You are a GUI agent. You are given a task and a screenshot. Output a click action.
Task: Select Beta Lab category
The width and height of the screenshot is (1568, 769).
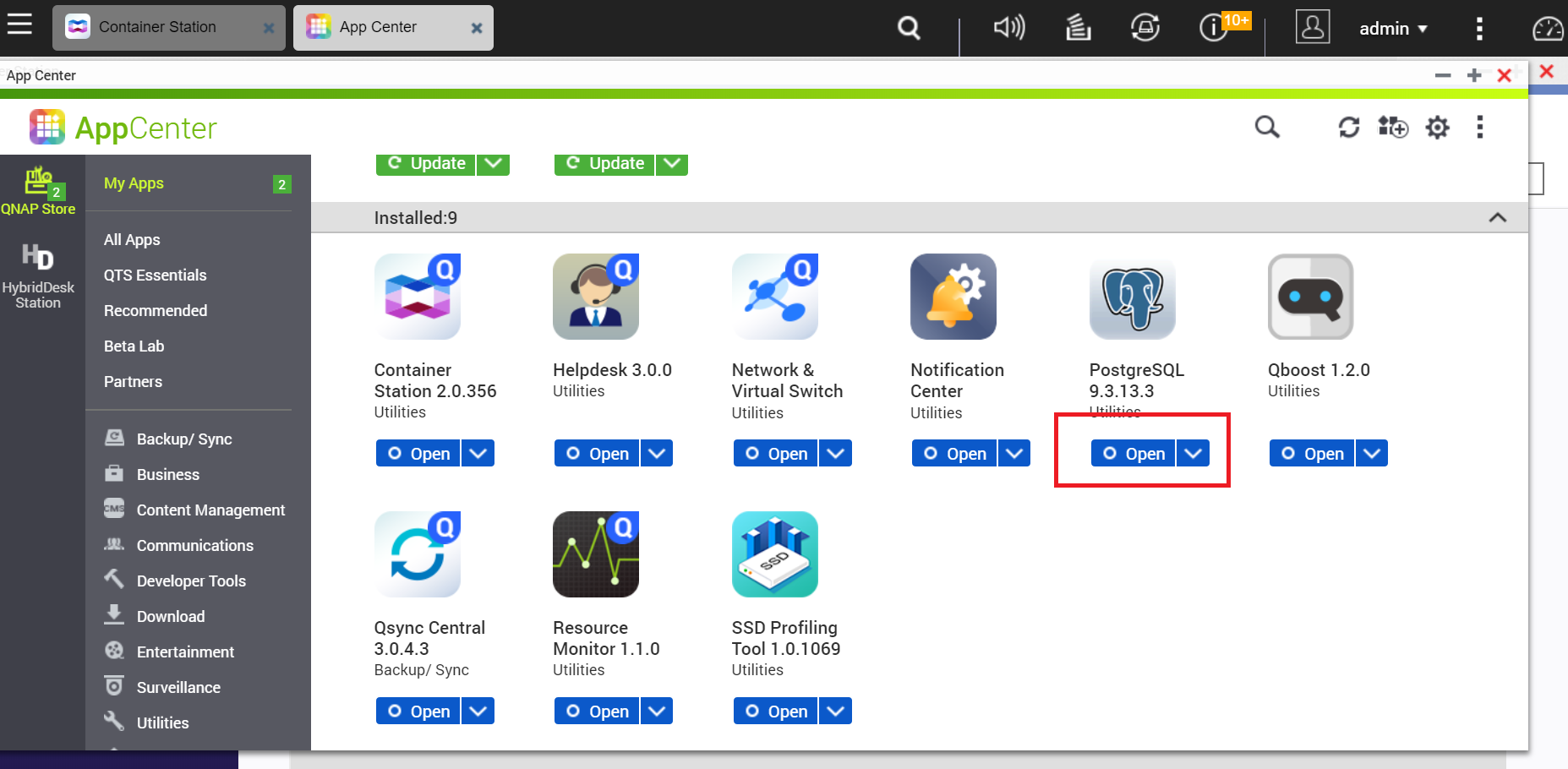134,346
